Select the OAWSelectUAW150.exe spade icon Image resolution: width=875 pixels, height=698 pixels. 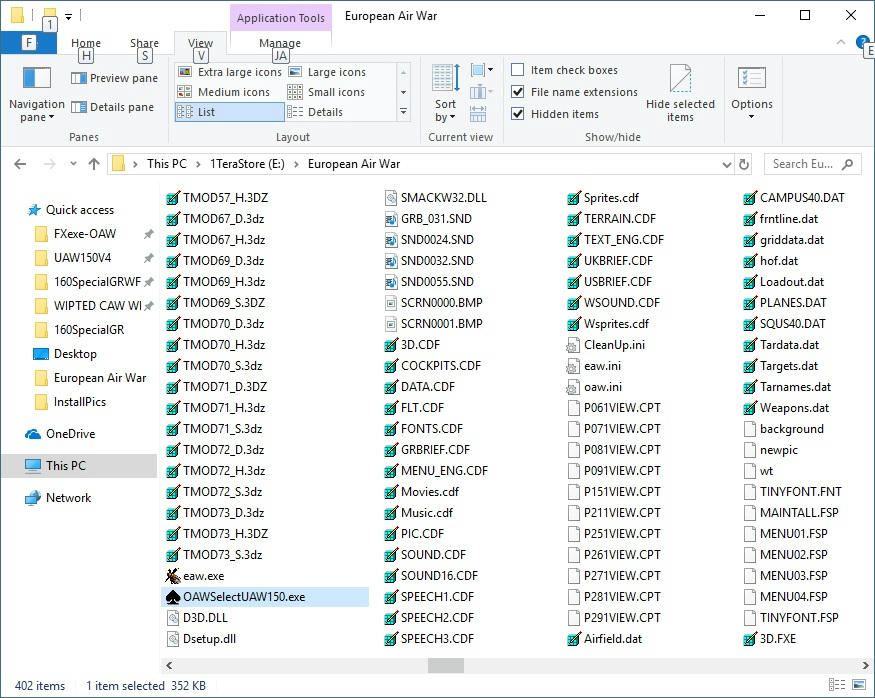(x=173, y=597)
